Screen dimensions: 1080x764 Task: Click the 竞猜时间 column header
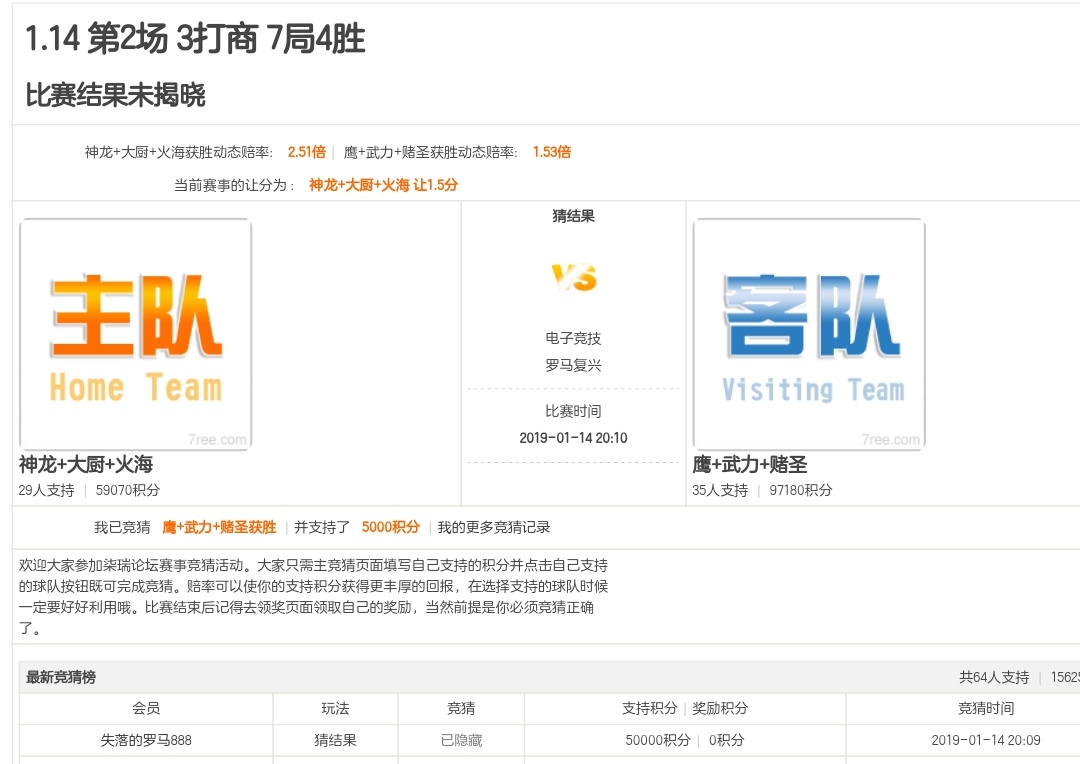coord(985,708)
